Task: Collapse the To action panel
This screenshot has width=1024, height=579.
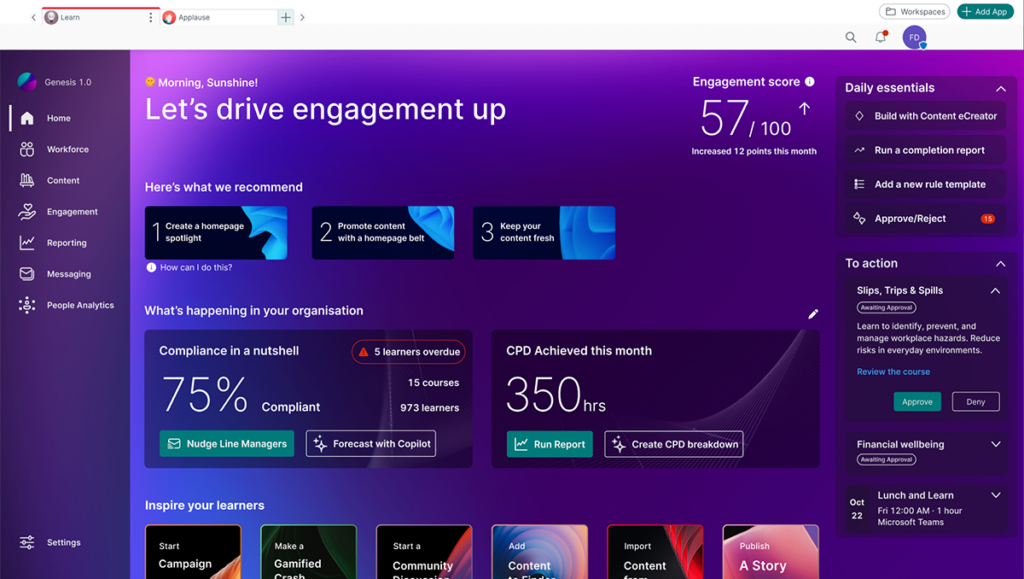Action: click(1000, 264)
